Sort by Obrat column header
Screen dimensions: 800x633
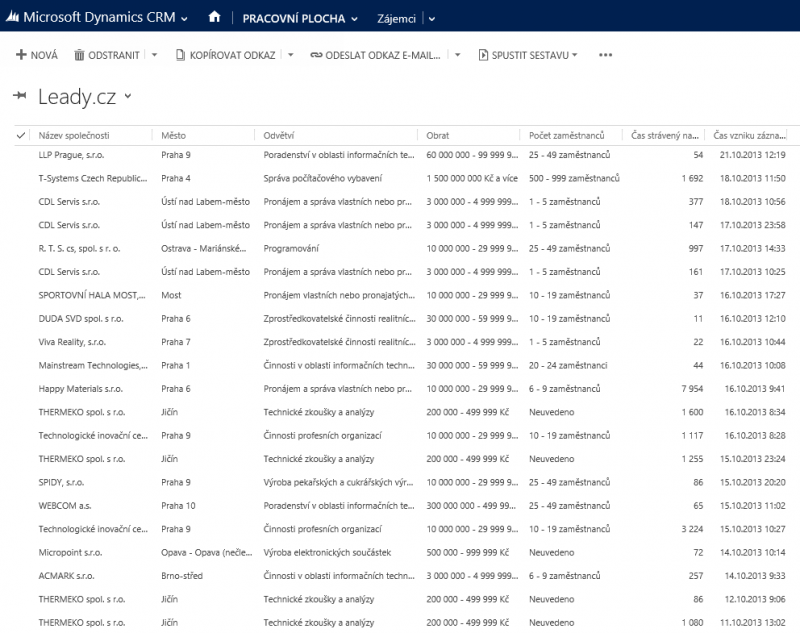tap(438, 135)
